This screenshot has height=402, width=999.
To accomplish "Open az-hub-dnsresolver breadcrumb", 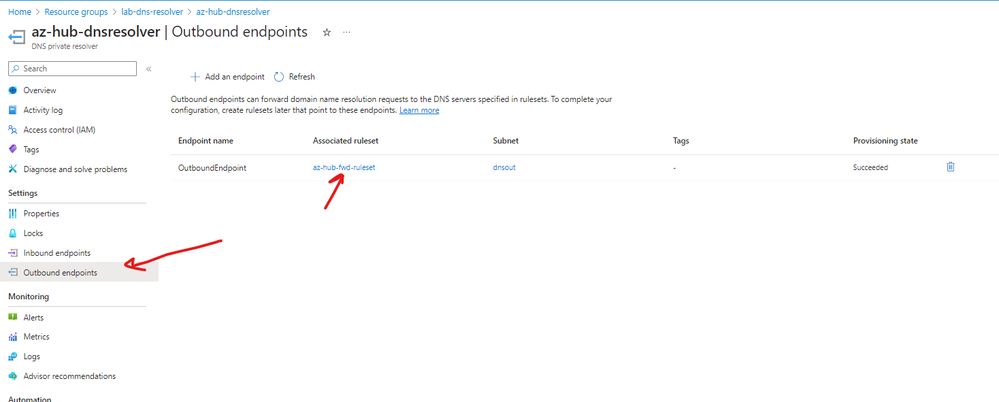I will pyautogui.click(x=233, y=12).
